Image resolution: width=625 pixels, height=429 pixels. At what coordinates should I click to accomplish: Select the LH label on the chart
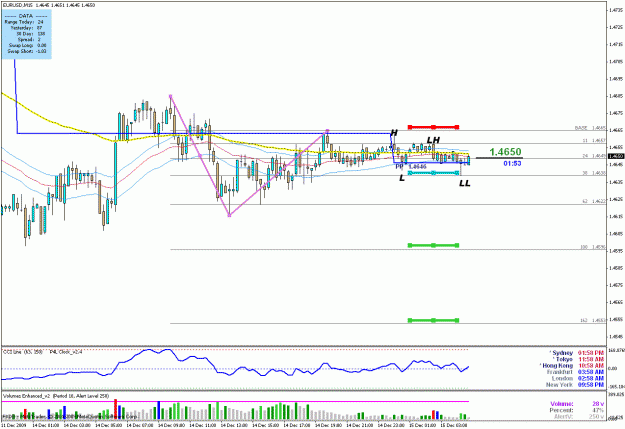tap(433, 140)
